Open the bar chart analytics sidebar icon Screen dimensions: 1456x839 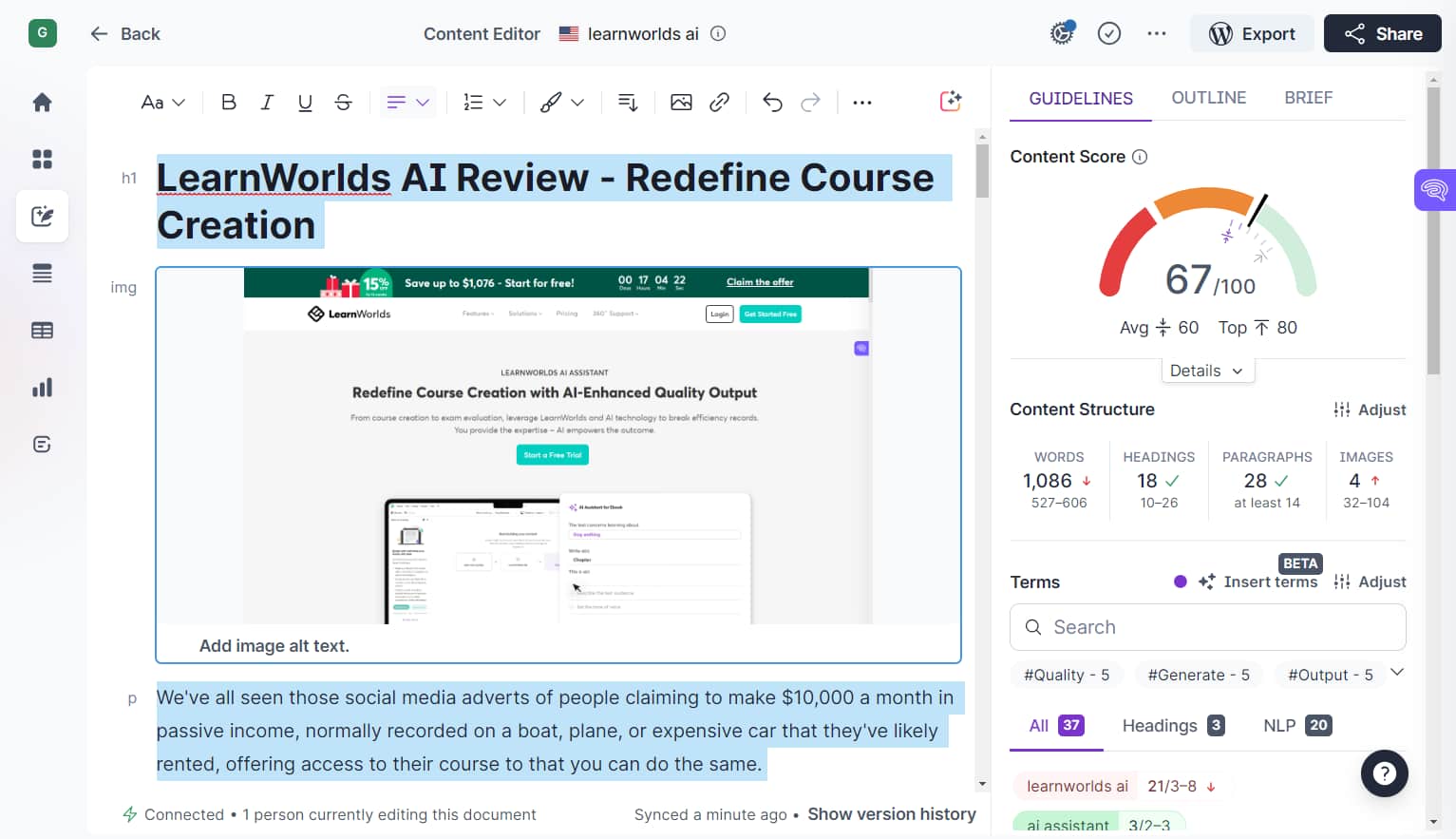point(42,388)
